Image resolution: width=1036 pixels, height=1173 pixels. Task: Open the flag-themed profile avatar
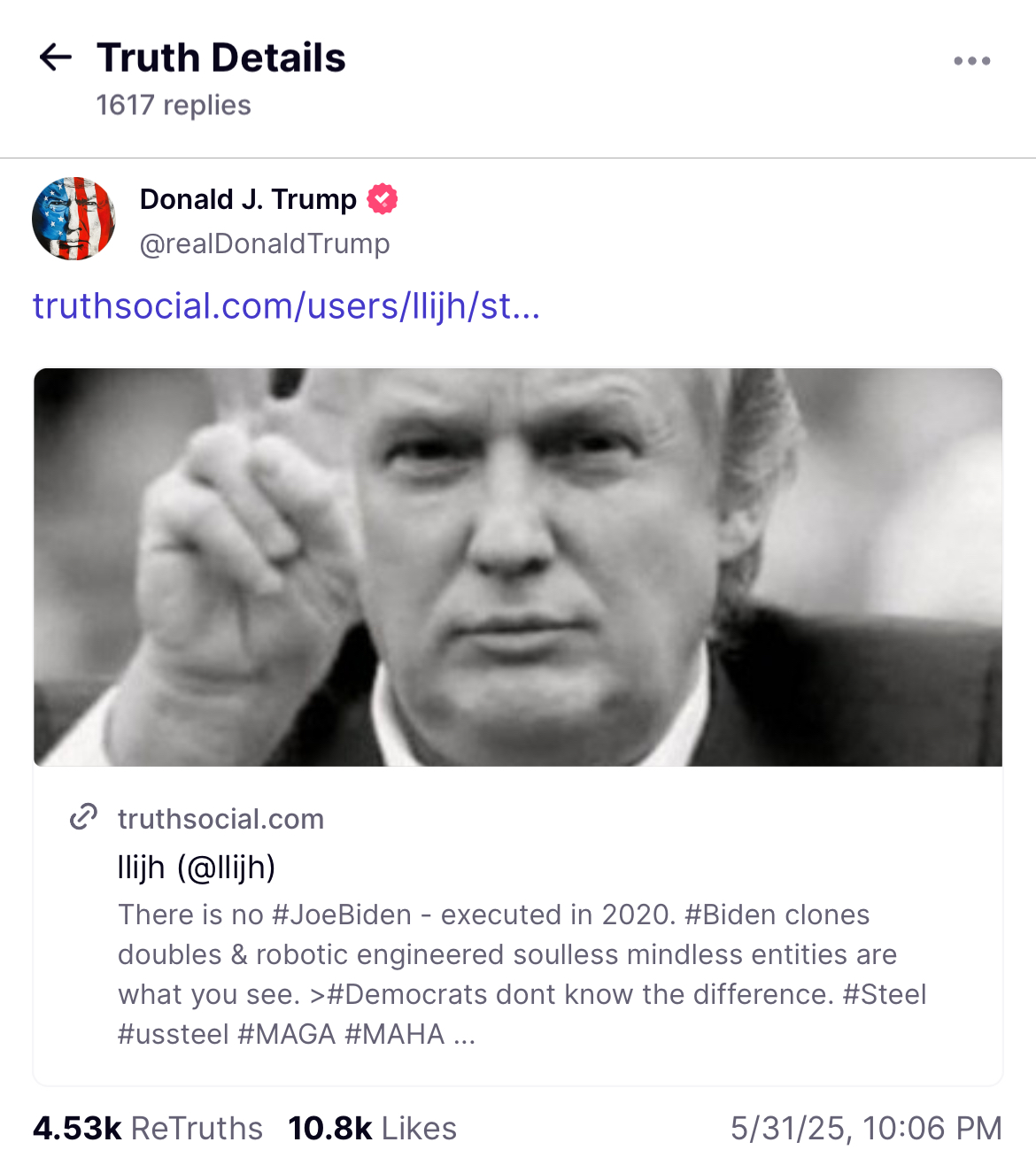[x=73, y=219]
